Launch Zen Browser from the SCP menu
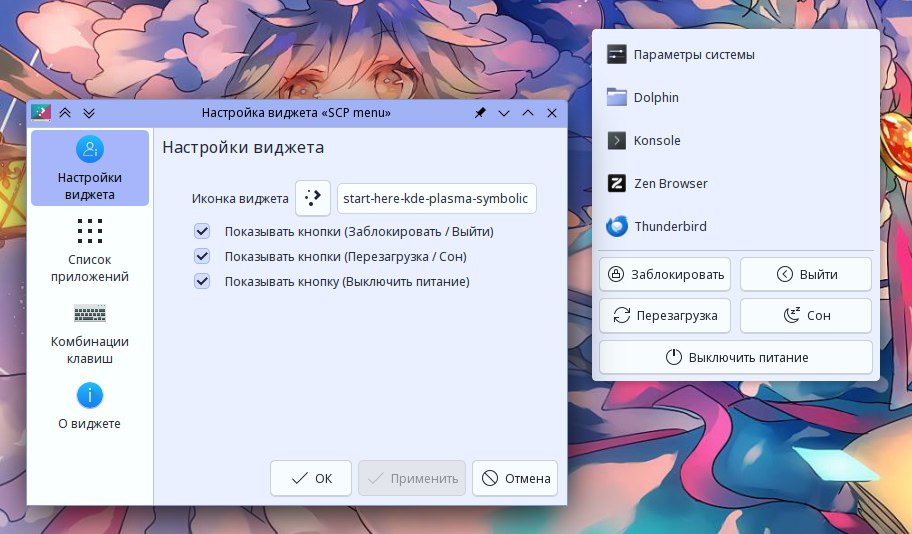 tap(736, 183)
